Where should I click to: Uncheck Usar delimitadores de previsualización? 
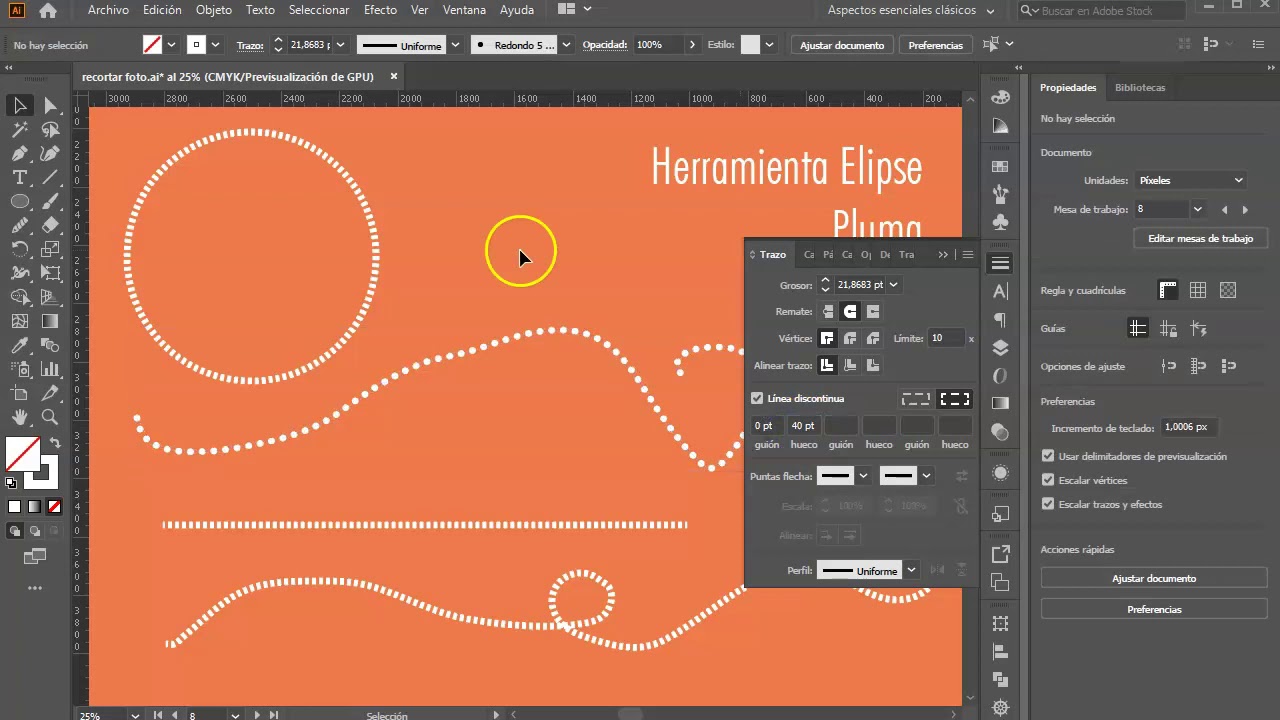[1046, 456]
